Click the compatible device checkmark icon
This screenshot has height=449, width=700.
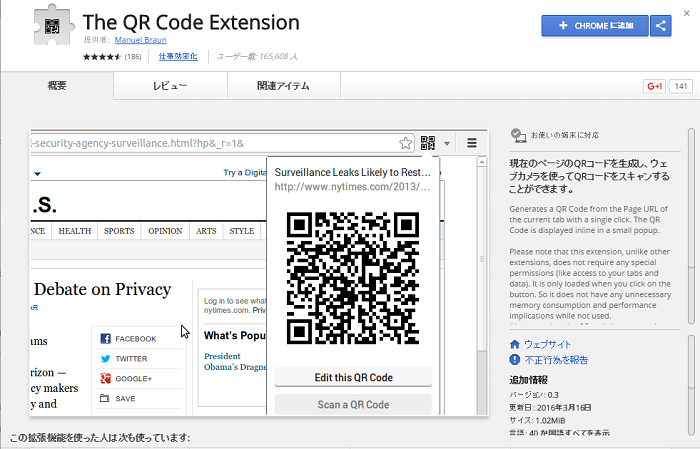[518, 135]
